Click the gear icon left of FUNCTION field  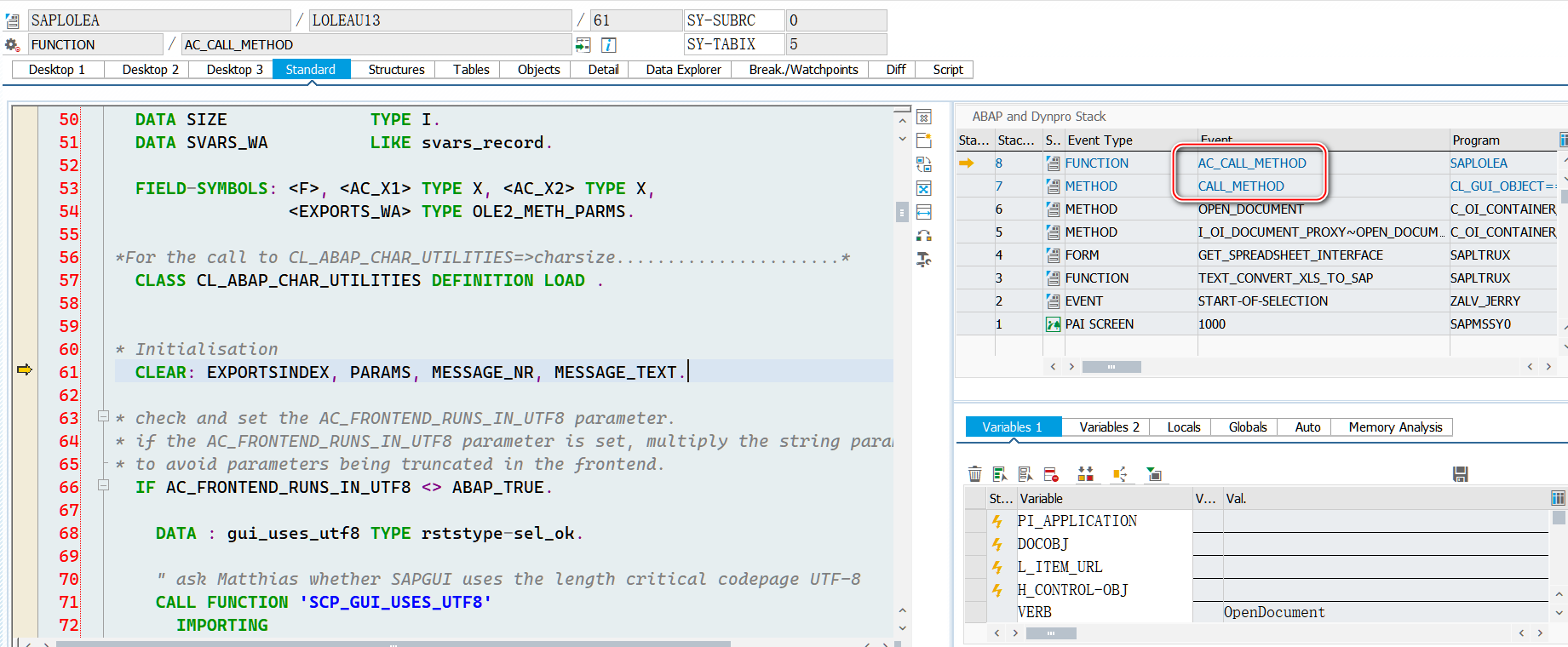(13, 44)
